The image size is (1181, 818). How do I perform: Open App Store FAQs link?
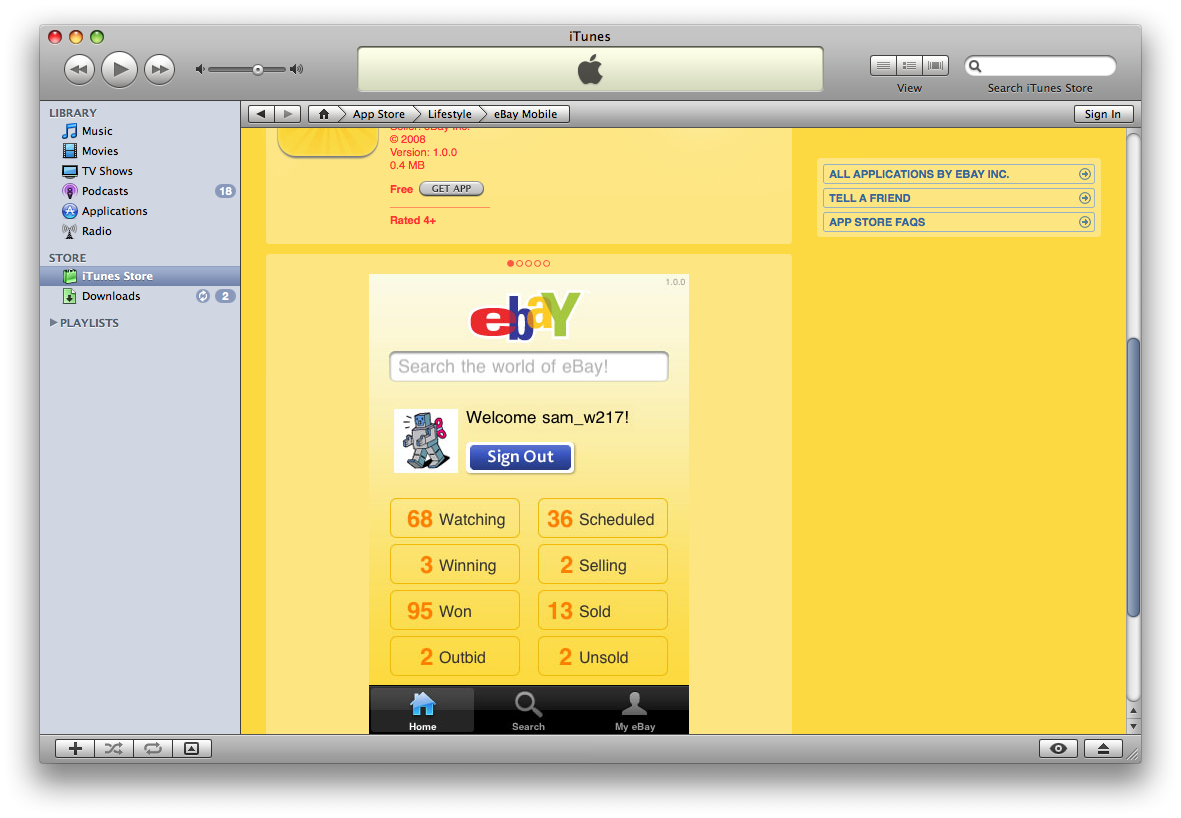pos(958,222)
